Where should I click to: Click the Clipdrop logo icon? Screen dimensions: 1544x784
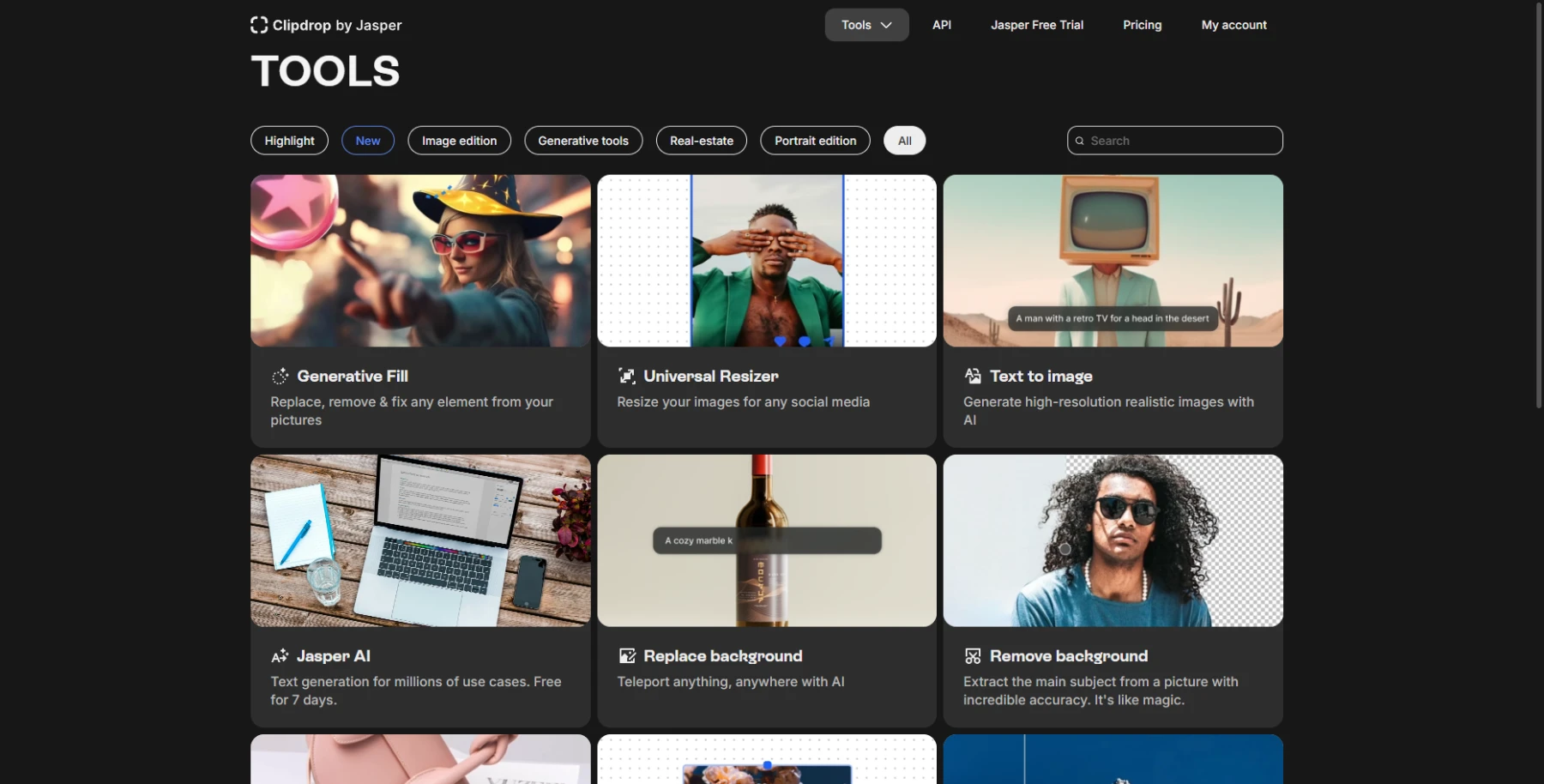click(x=258, y=25)
